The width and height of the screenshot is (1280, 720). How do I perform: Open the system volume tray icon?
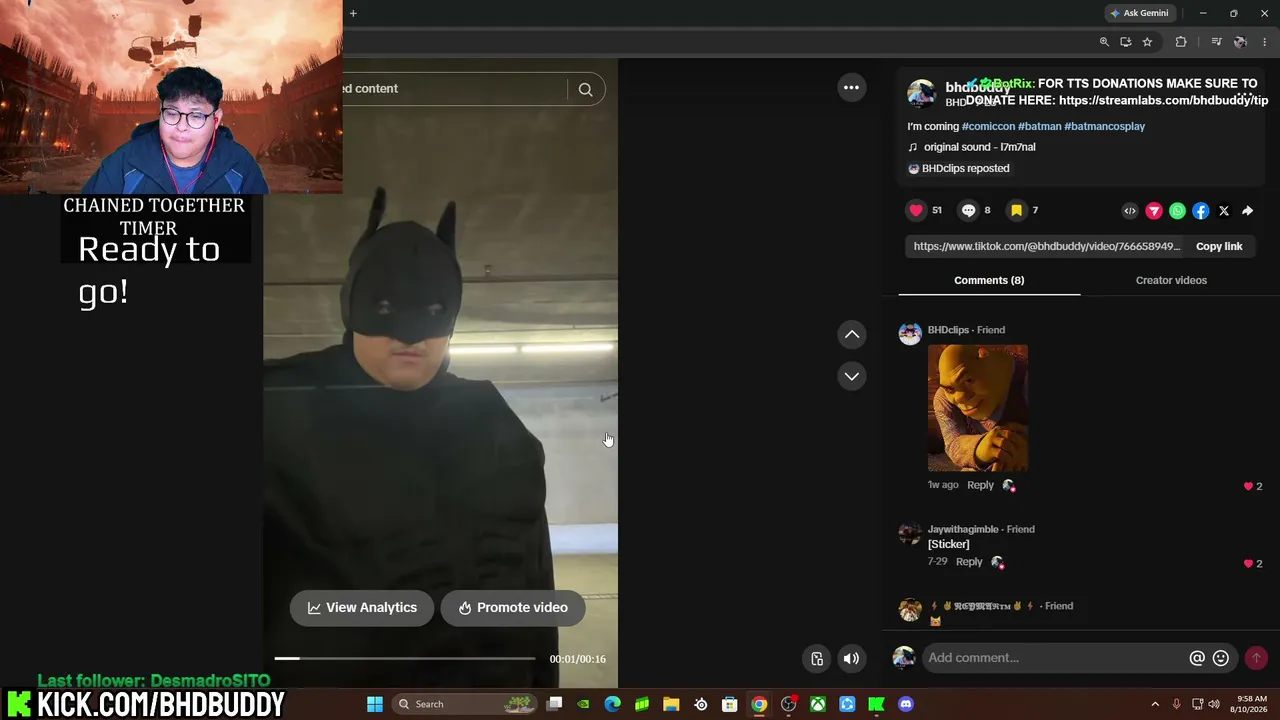pos(1214,704)
